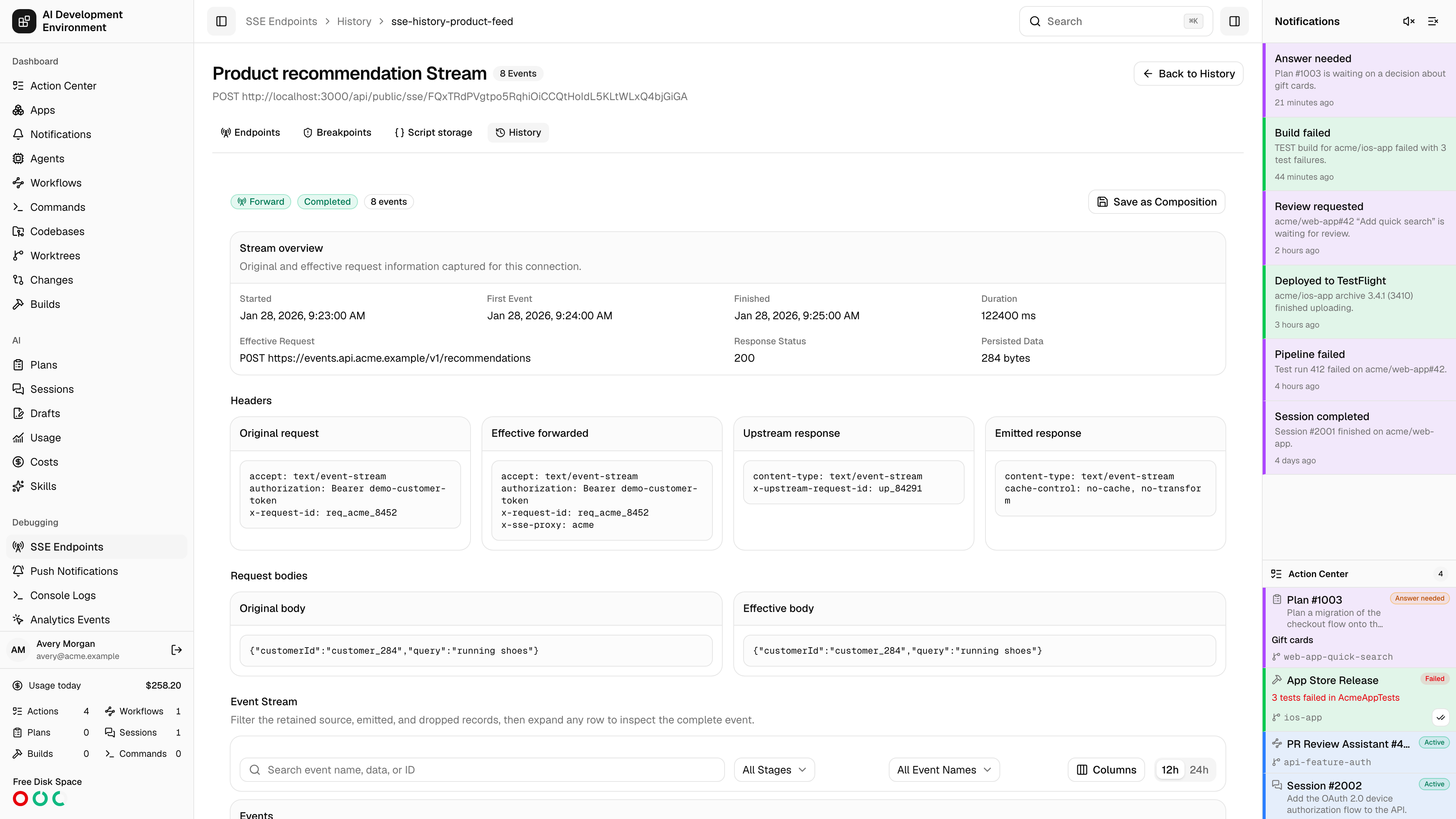
Task: Open the All Event Names dropdown
Action: click(x=944, y=770)
